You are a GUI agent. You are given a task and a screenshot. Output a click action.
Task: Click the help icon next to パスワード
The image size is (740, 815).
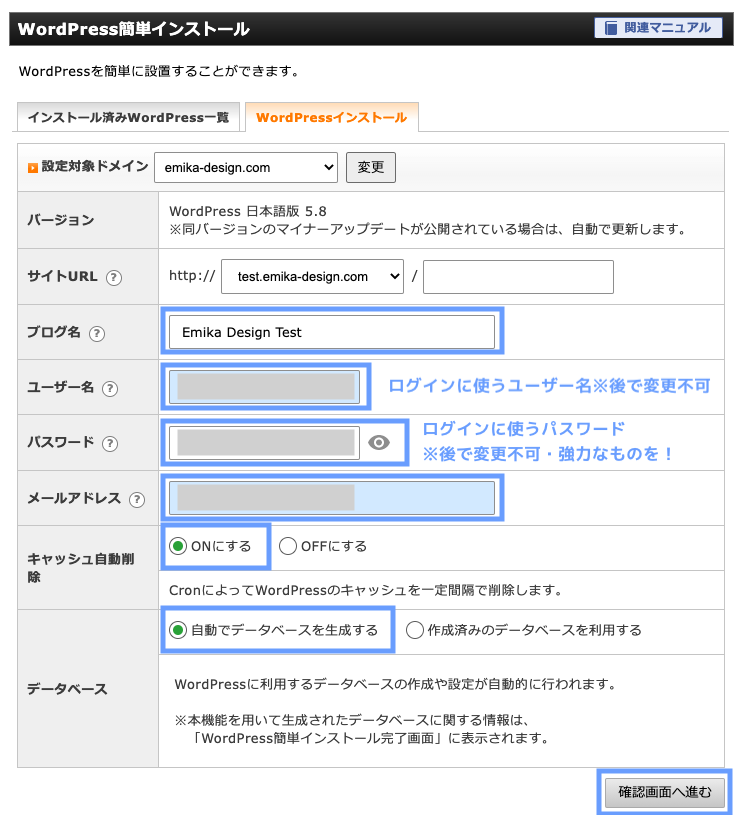tap(110, 443)
